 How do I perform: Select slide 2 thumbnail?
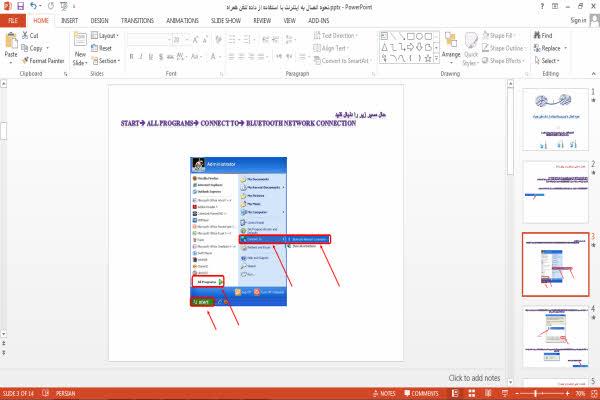pyautogui.click(x=555, y=192)
